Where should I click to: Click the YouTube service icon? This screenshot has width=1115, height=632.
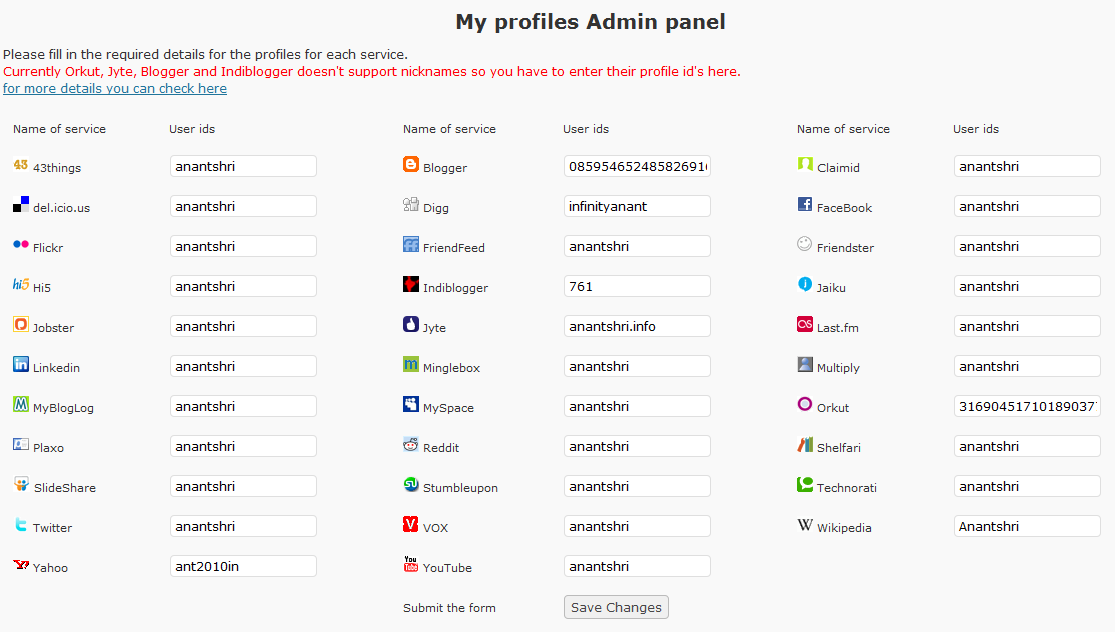coord(410,564)
